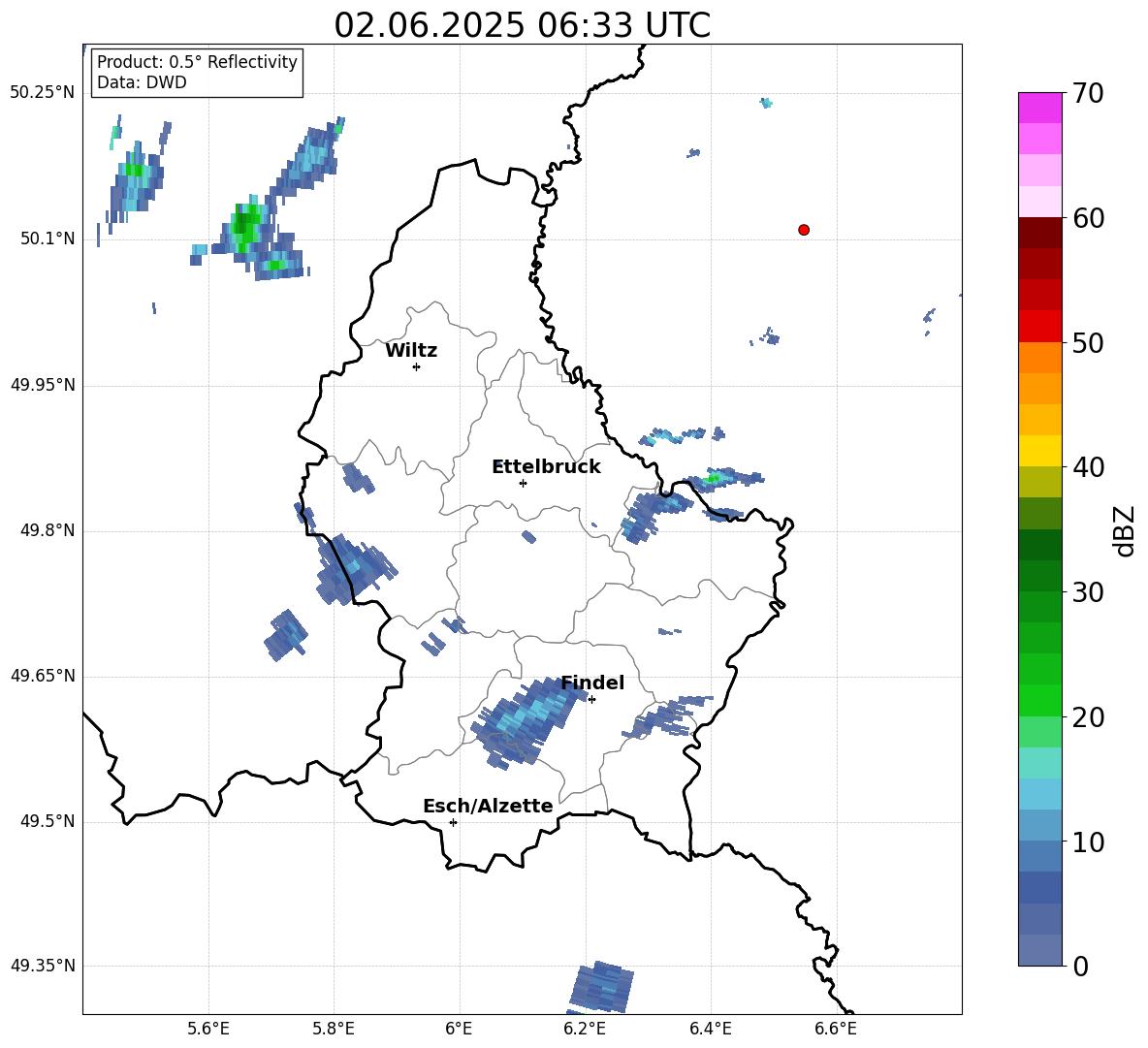Click the echo patch below 49.35°N near 6.2°E
1148x1048 pixels.
click(602, 987)
